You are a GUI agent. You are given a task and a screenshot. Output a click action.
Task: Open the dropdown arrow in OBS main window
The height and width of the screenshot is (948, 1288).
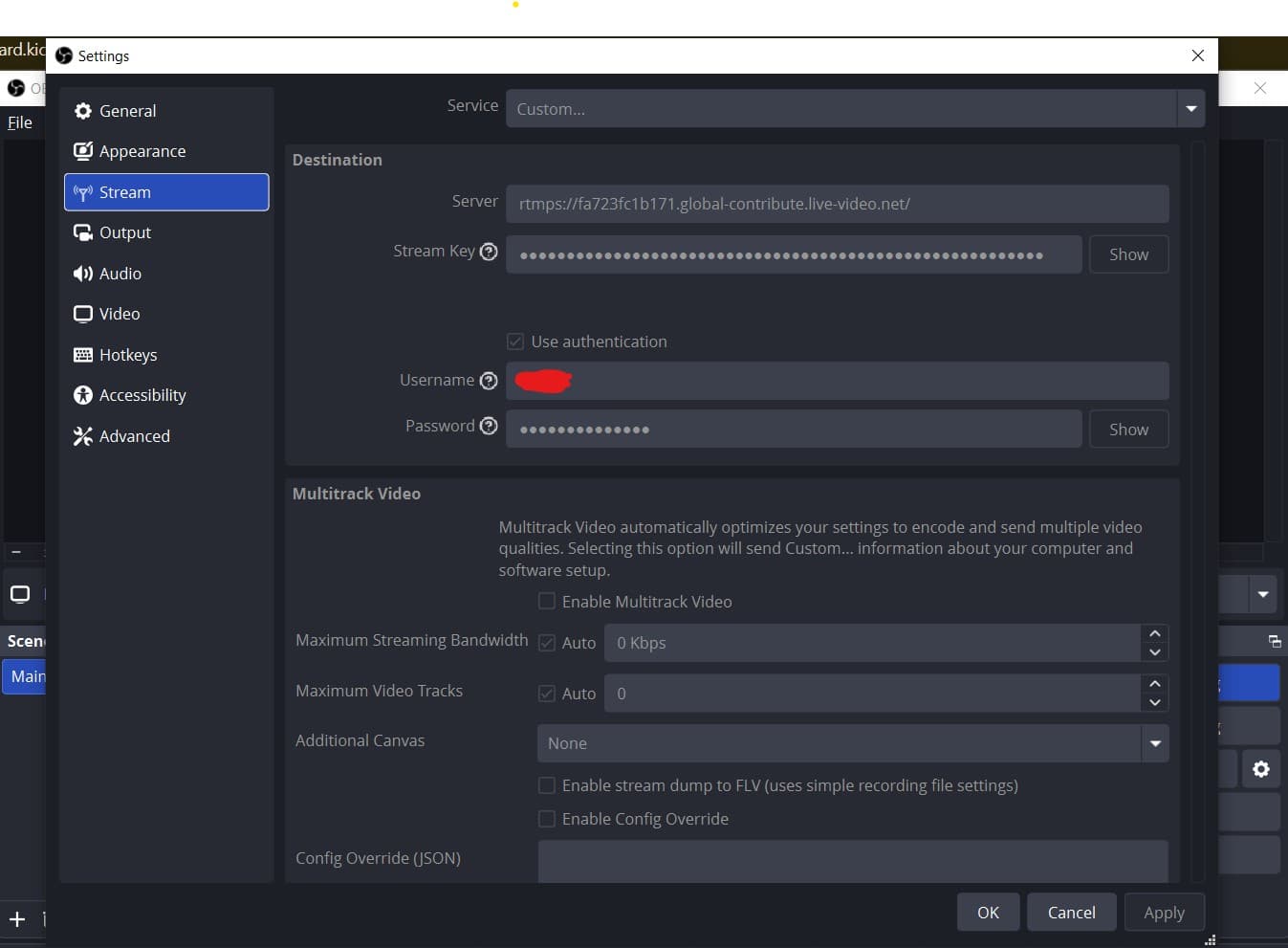pos(1263,594)
